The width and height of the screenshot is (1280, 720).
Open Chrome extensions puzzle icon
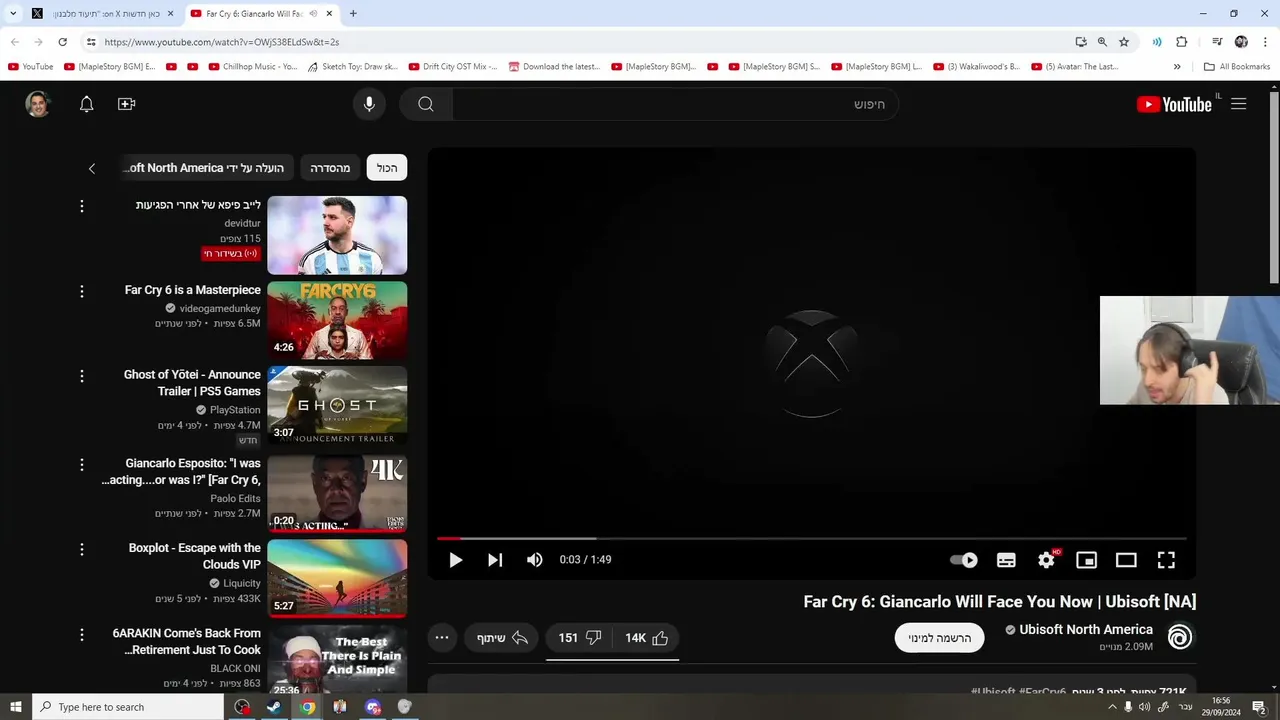pos(1181,42)
